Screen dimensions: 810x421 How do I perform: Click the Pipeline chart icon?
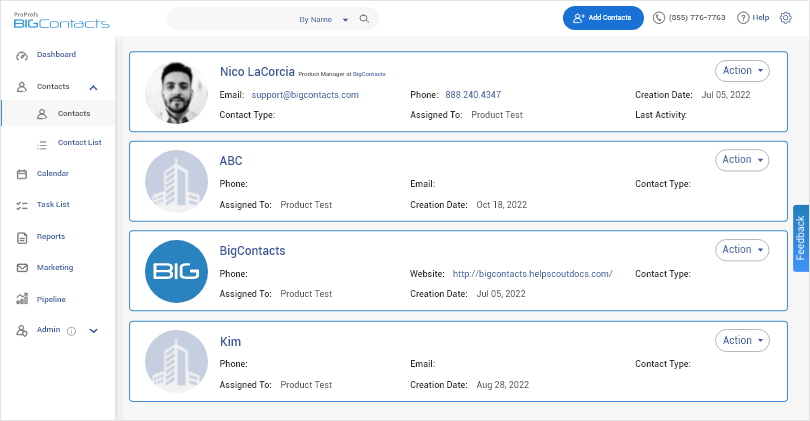click(22, 299)
